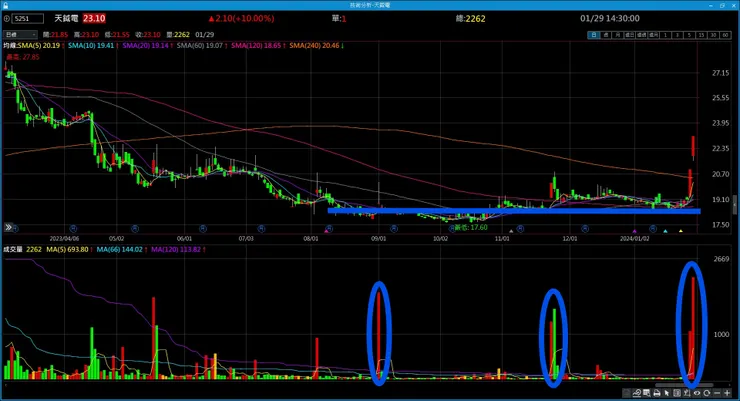
Task: Click the month marker icon below 09/01
Action: (x=394, y=229)
